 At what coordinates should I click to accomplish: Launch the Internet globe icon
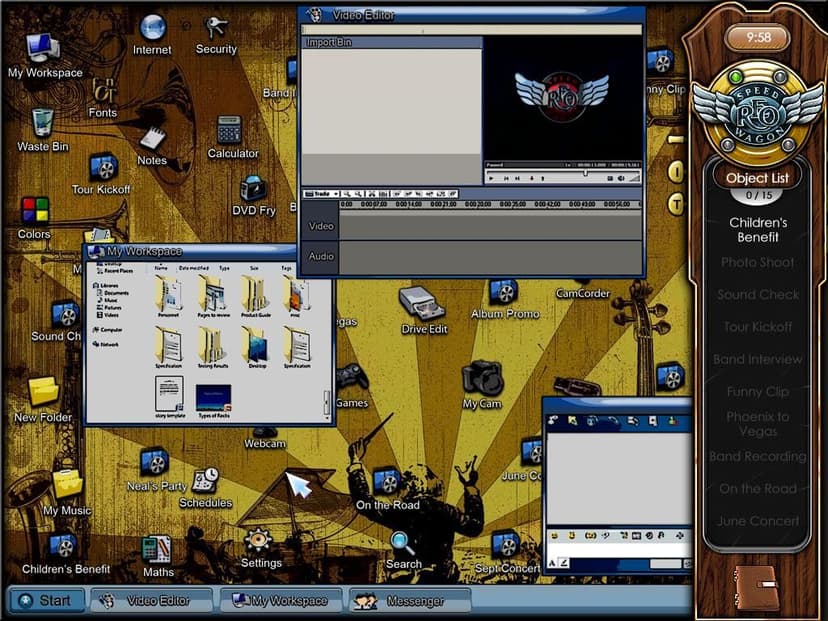(x=153, y=27)
